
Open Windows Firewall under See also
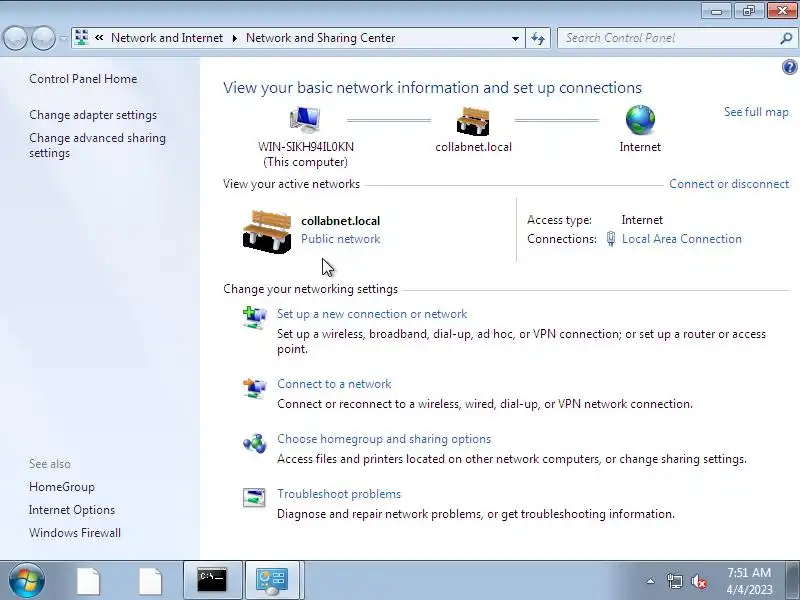point(75,533)
